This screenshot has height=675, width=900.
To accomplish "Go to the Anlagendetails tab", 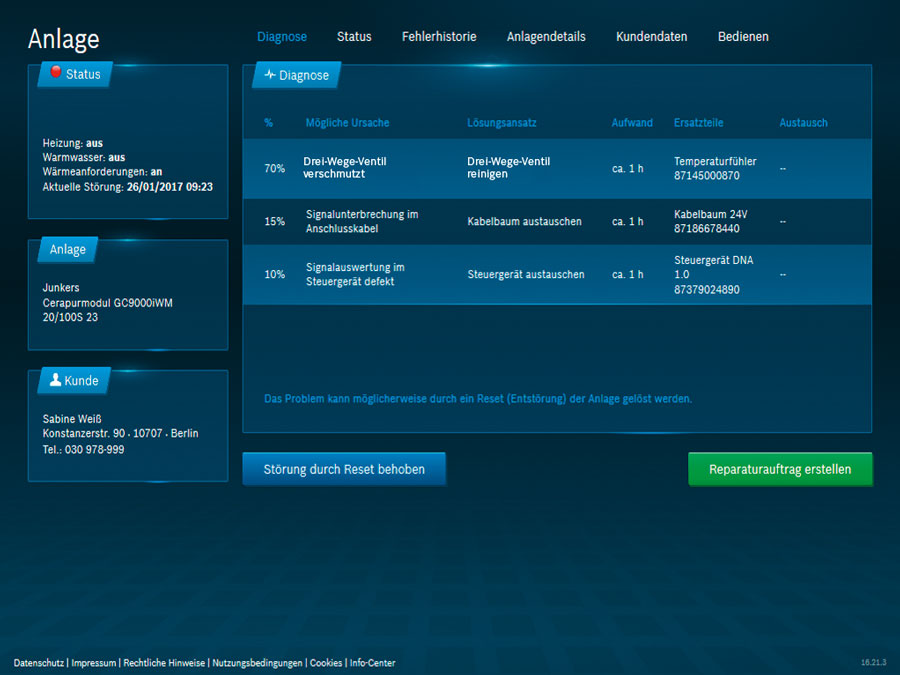I will point(546,37).
